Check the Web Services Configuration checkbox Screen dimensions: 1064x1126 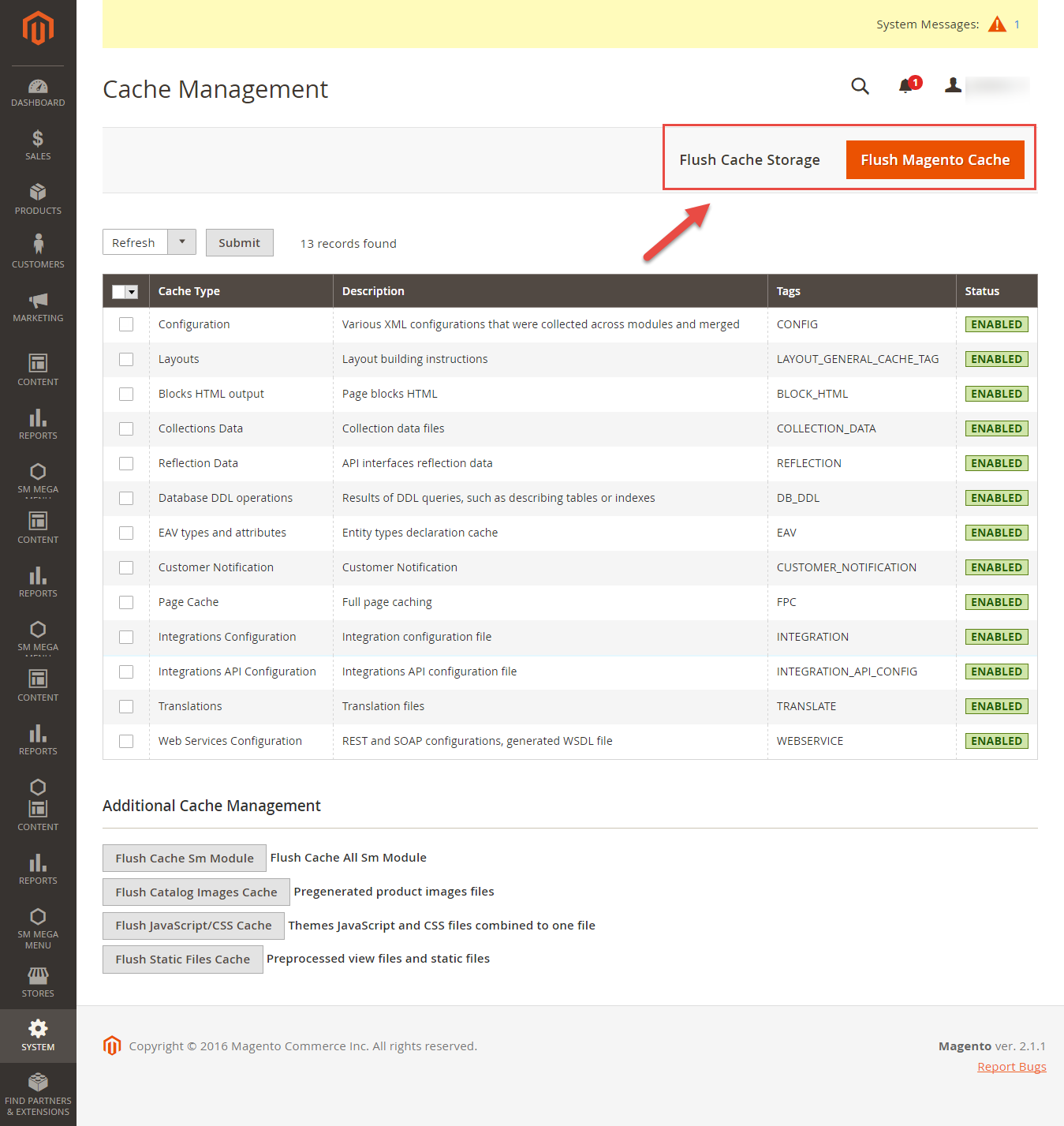[x=126, y=741]
